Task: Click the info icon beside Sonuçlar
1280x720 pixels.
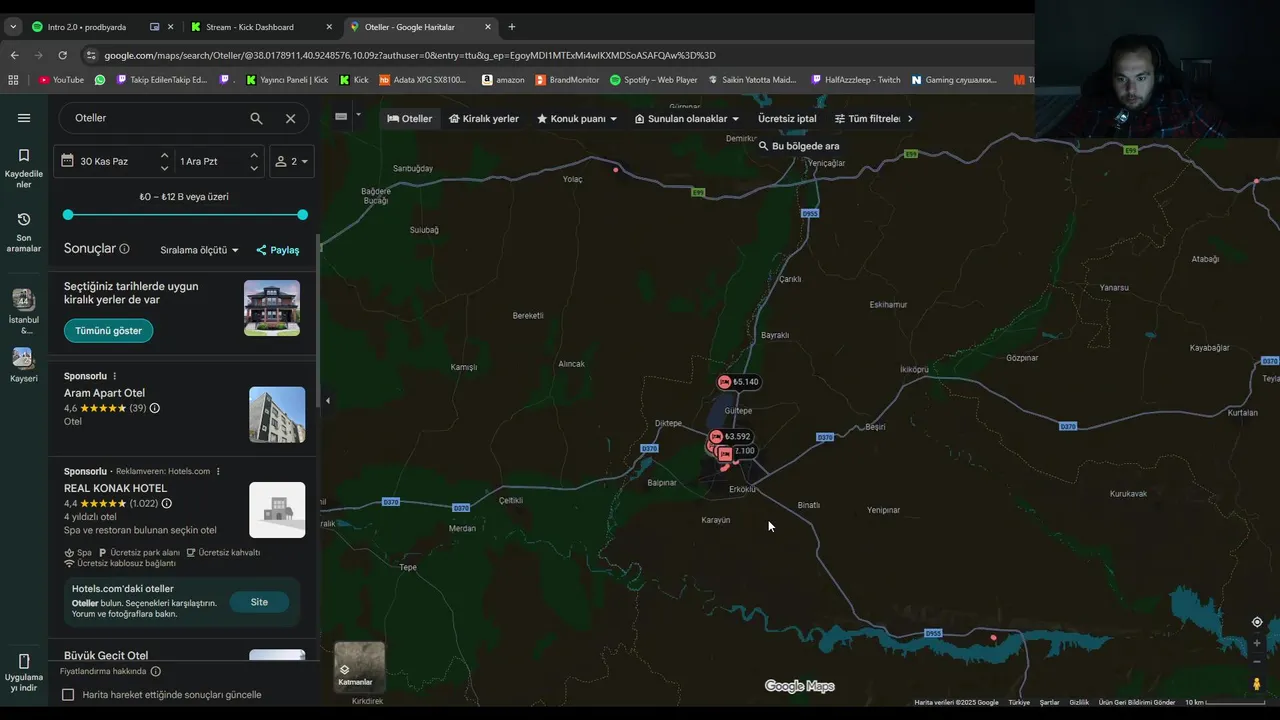Action: tap(125, 249)
